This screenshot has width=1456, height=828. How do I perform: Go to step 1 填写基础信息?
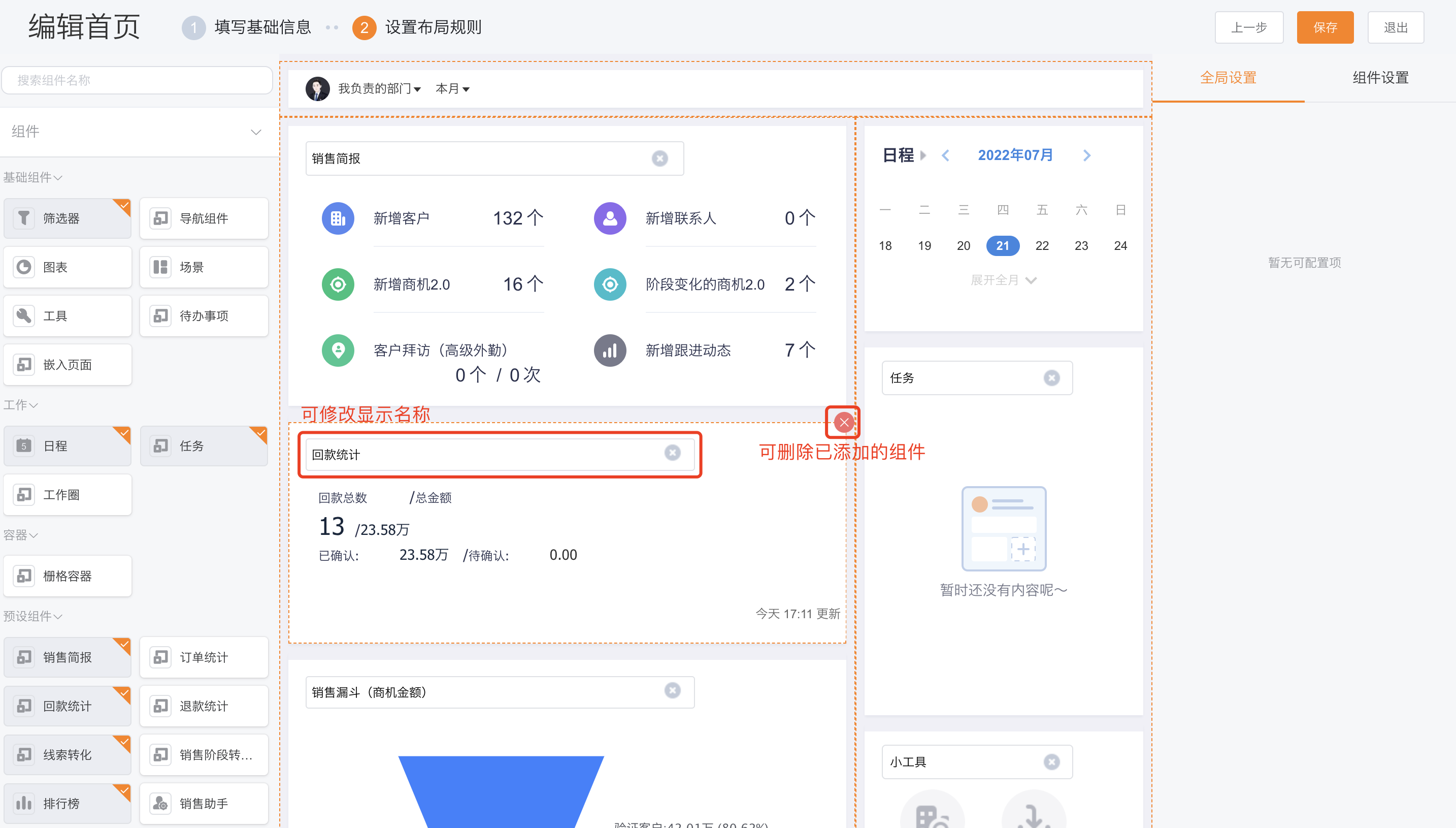247,27
